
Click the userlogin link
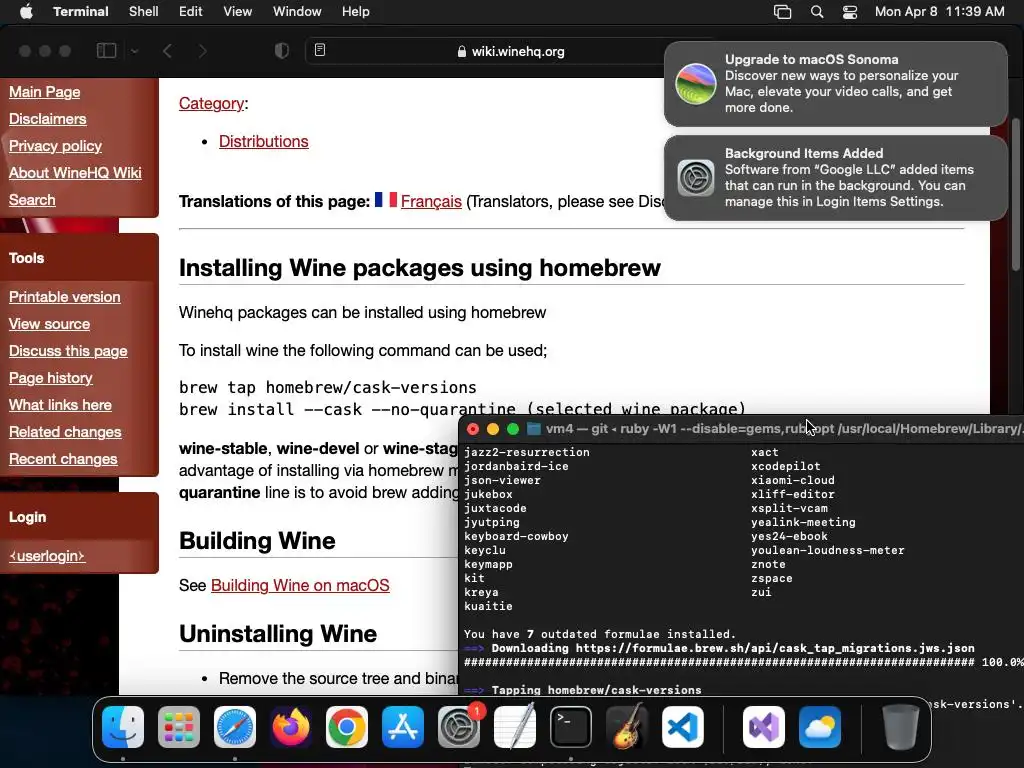47,556
